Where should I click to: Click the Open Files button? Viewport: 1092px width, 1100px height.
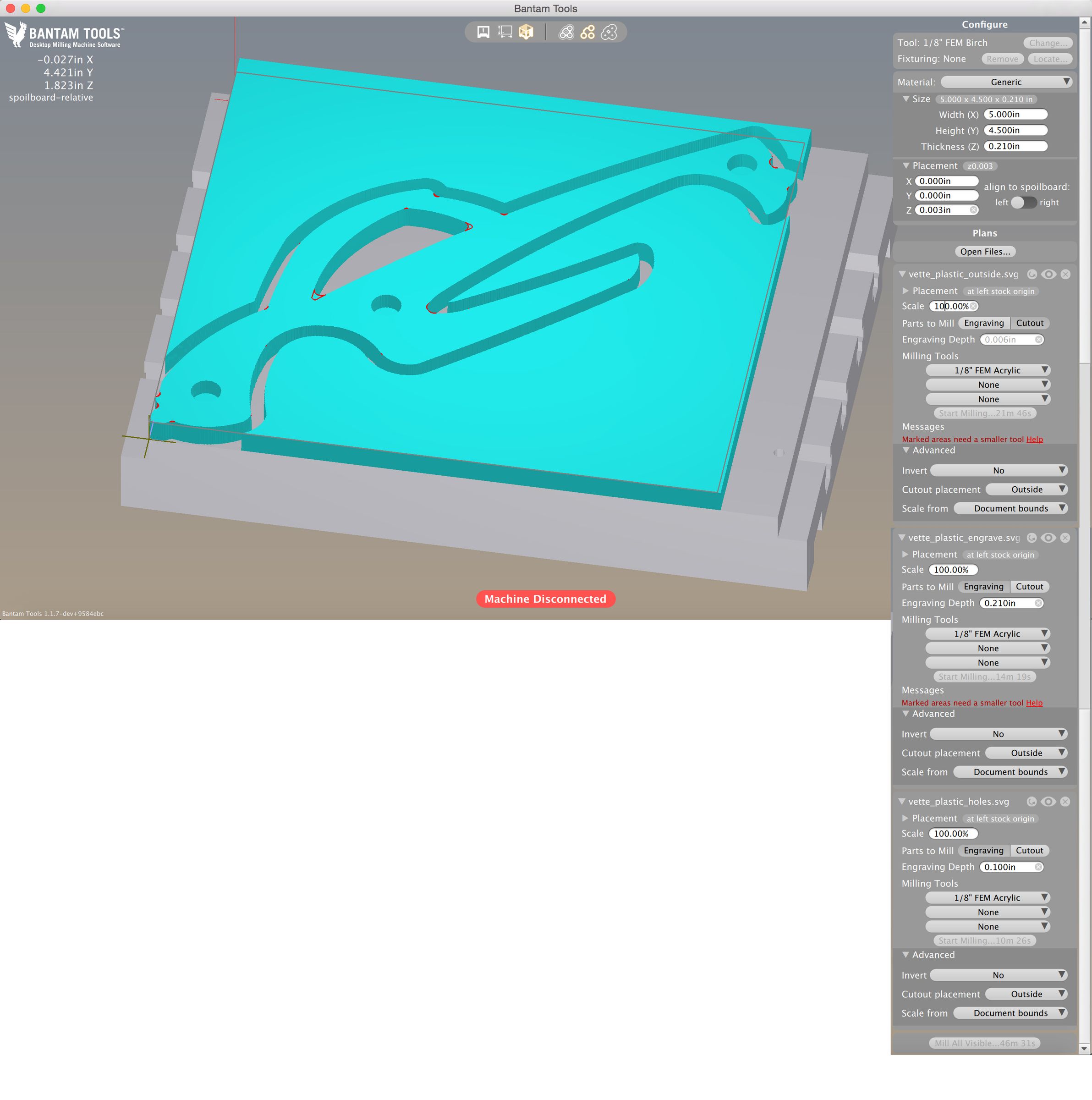985,252
